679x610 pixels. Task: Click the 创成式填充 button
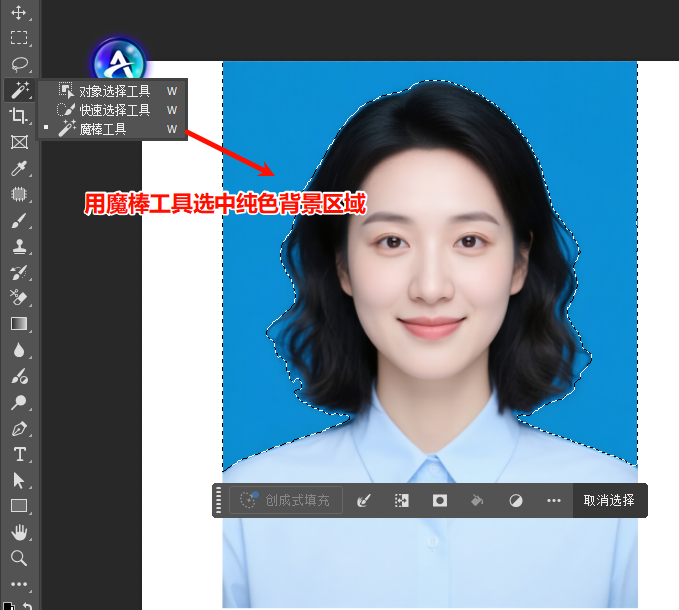click(x=286, y=500)
